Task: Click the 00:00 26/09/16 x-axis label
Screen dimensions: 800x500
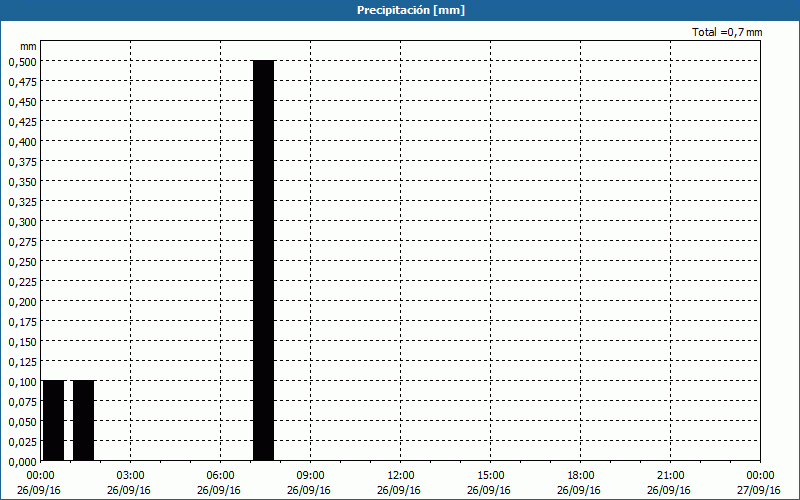Action: [x=39, y=483]
